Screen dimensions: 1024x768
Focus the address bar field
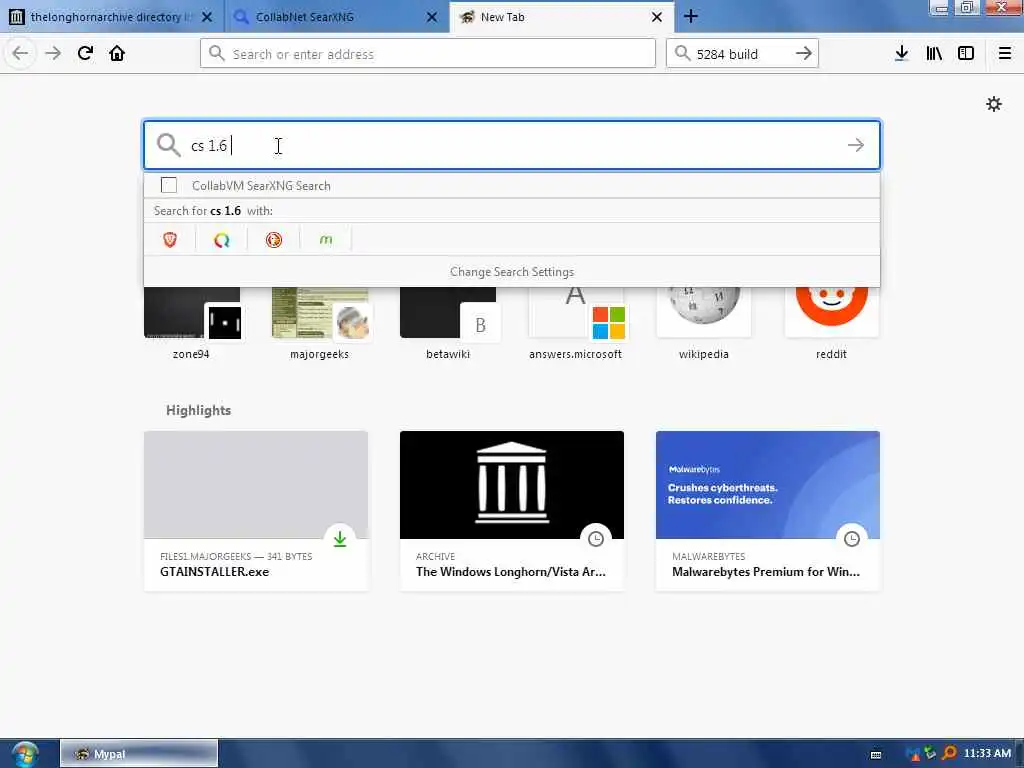(428, 54)
